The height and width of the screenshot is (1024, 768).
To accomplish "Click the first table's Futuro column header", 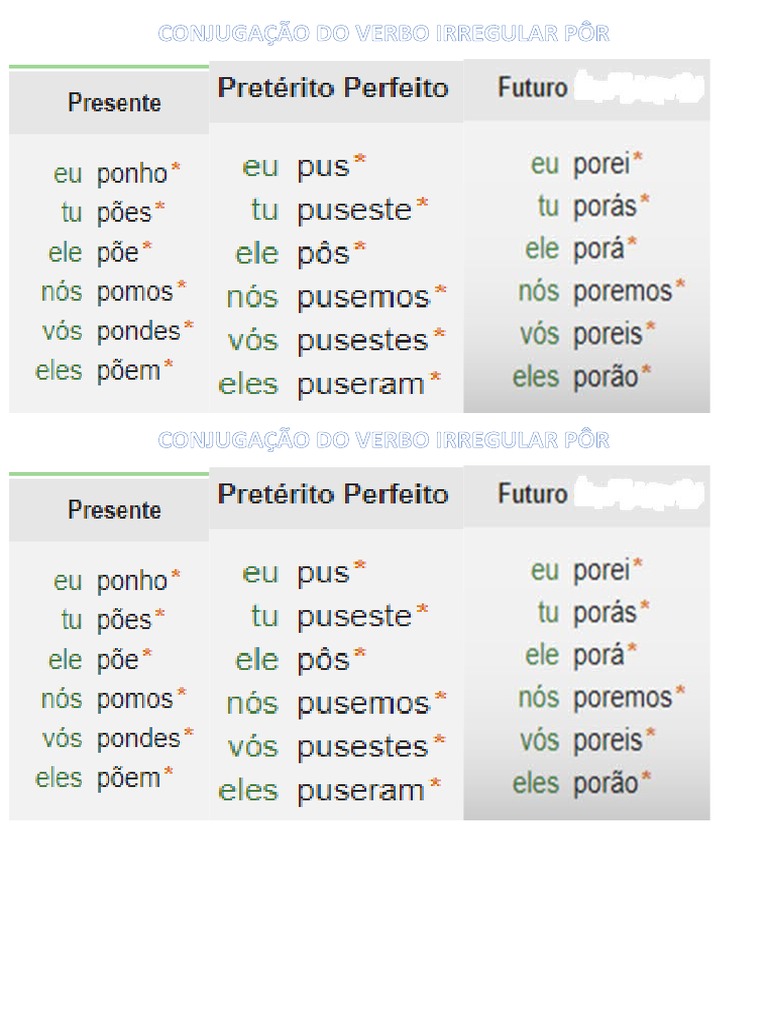I will [532, 88].
